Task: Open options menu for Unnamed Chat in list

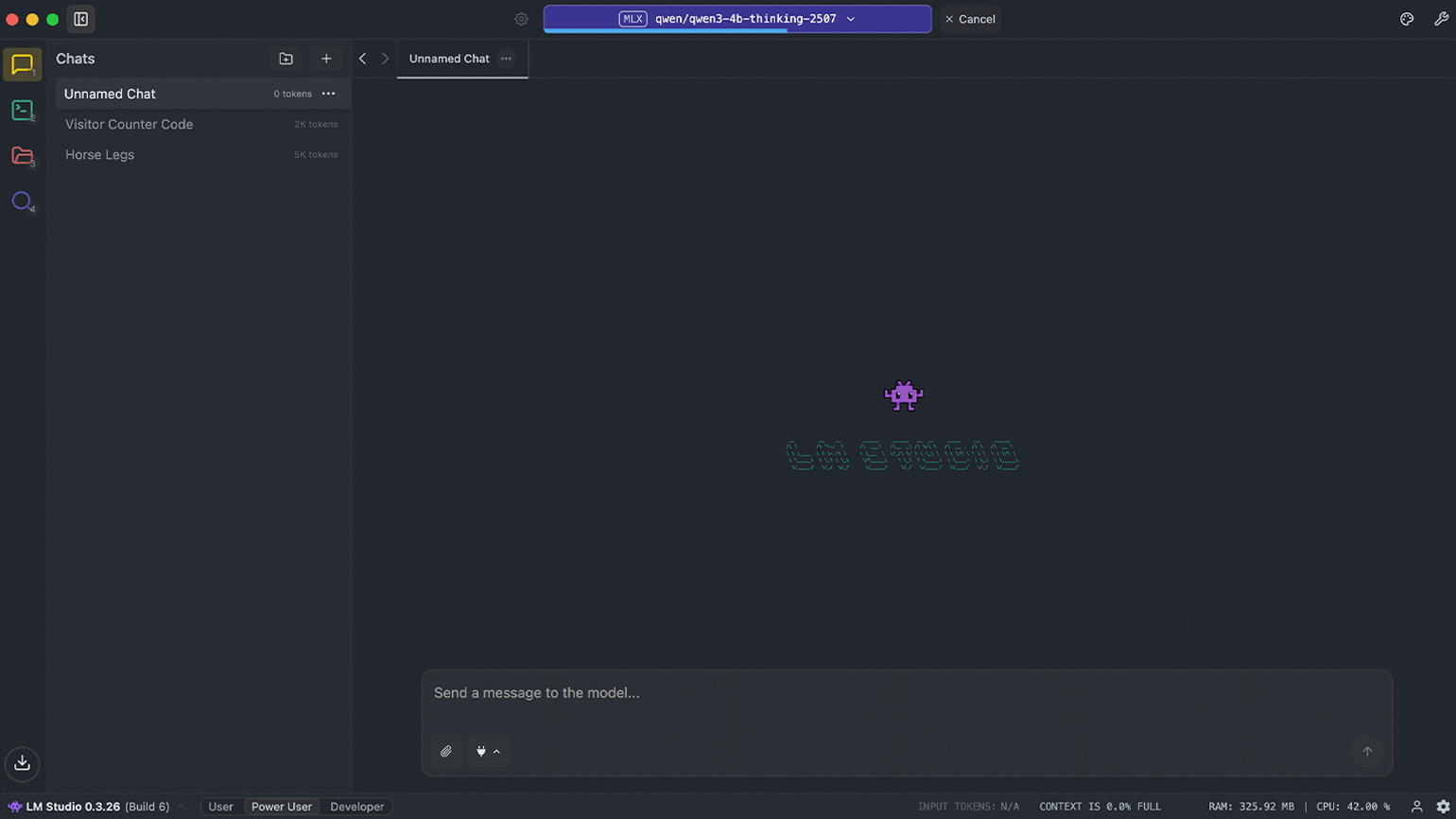Action: (x=328, y=94)
